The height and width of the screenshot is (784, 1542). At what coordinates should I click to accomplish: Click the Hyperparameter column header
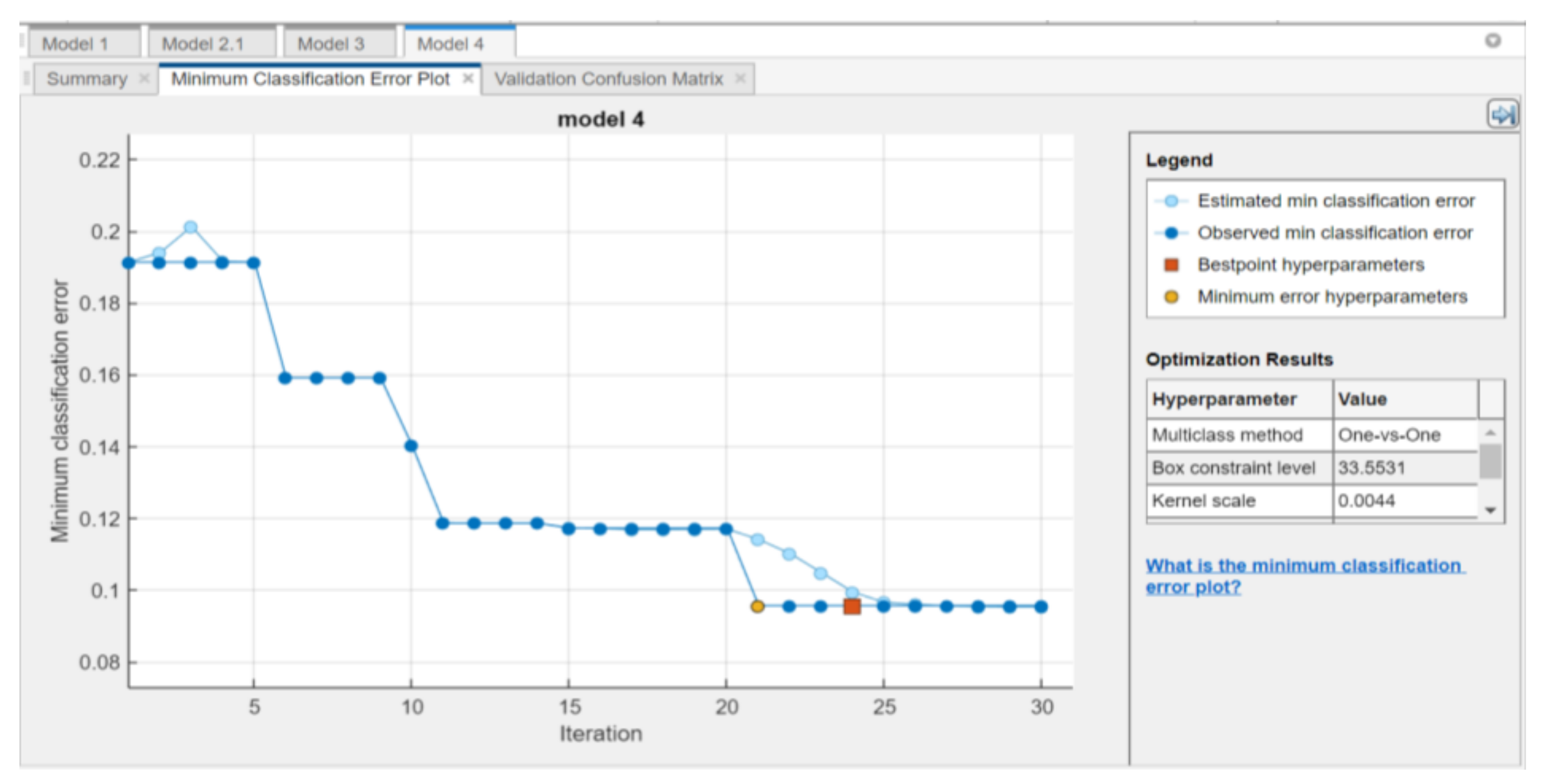(1225, 399)
